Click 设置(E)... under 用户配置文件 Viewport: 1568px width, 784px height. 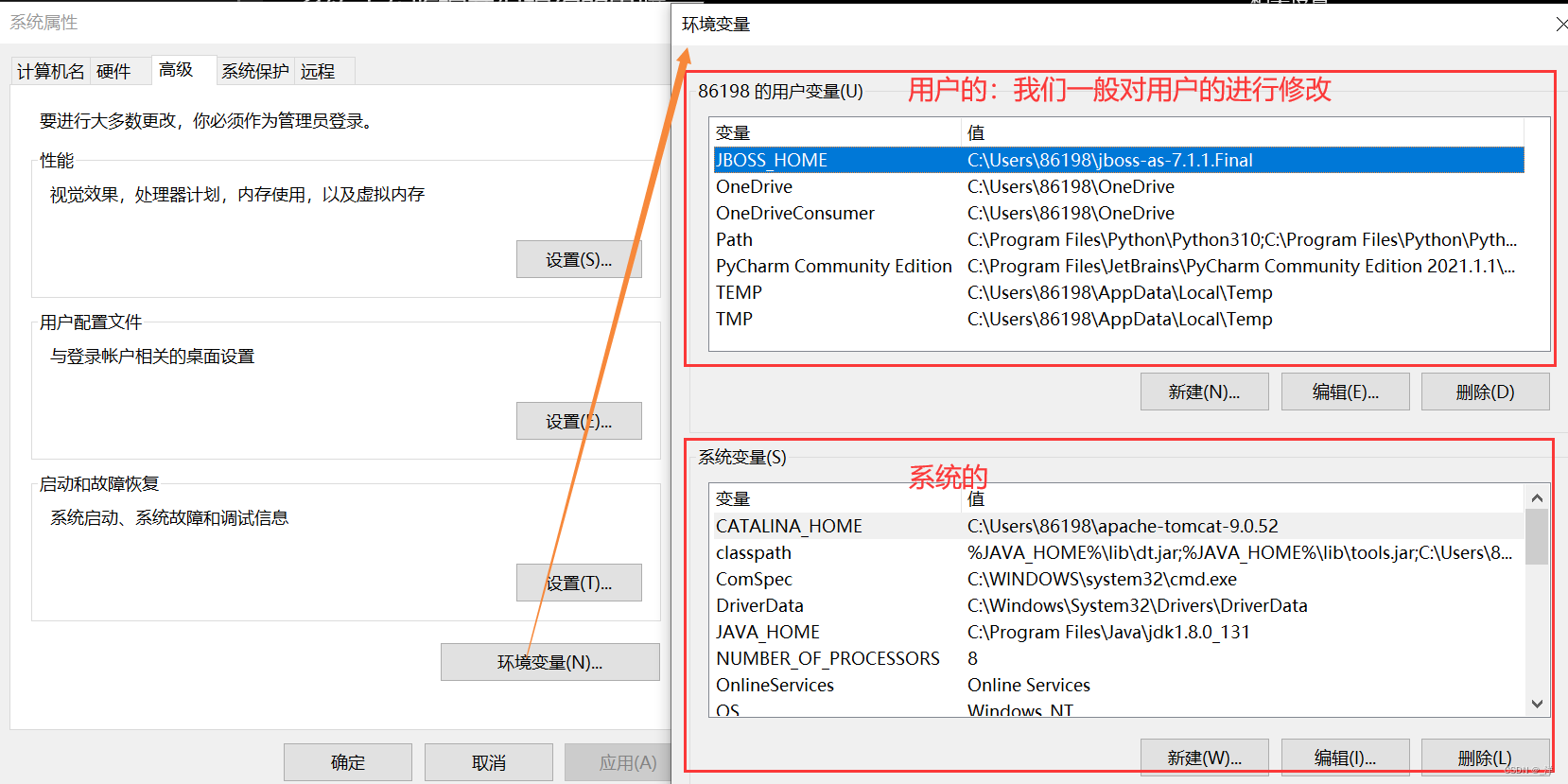579,421
